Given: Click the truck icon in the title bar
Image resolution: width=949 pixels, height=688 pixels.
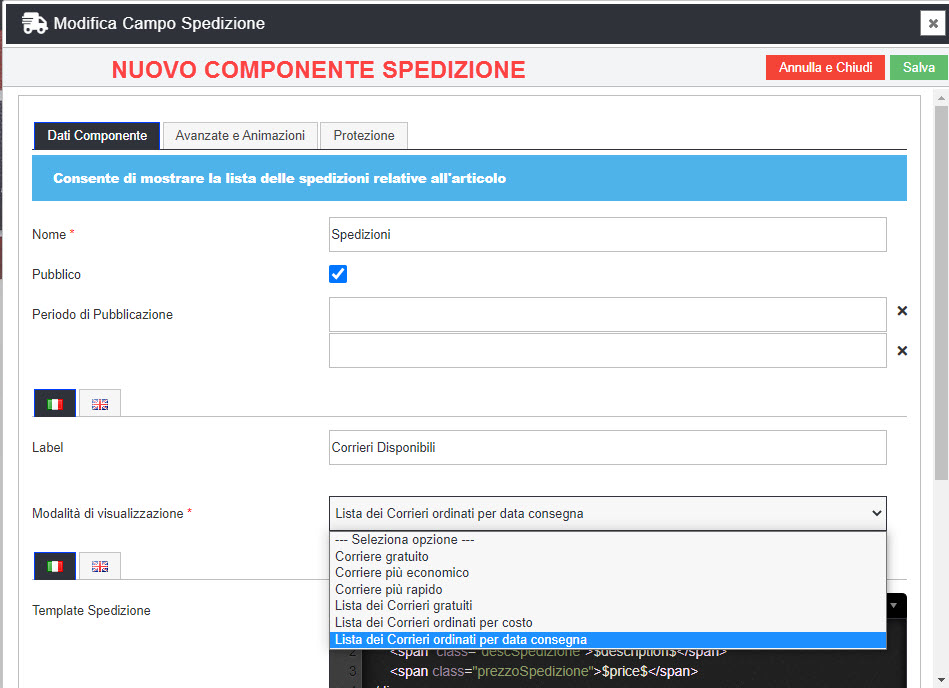Looking at the screenshot, I should (x=34, y=23).
